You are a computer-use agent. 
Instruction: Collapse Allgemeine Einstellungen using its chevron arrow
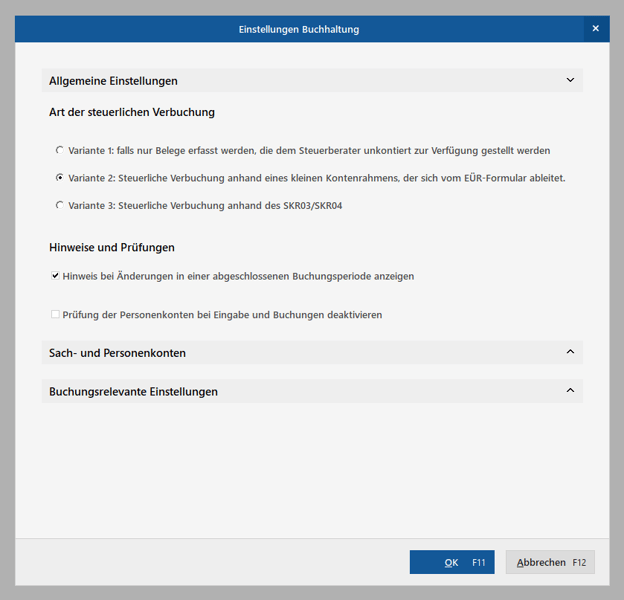point(570,80)
